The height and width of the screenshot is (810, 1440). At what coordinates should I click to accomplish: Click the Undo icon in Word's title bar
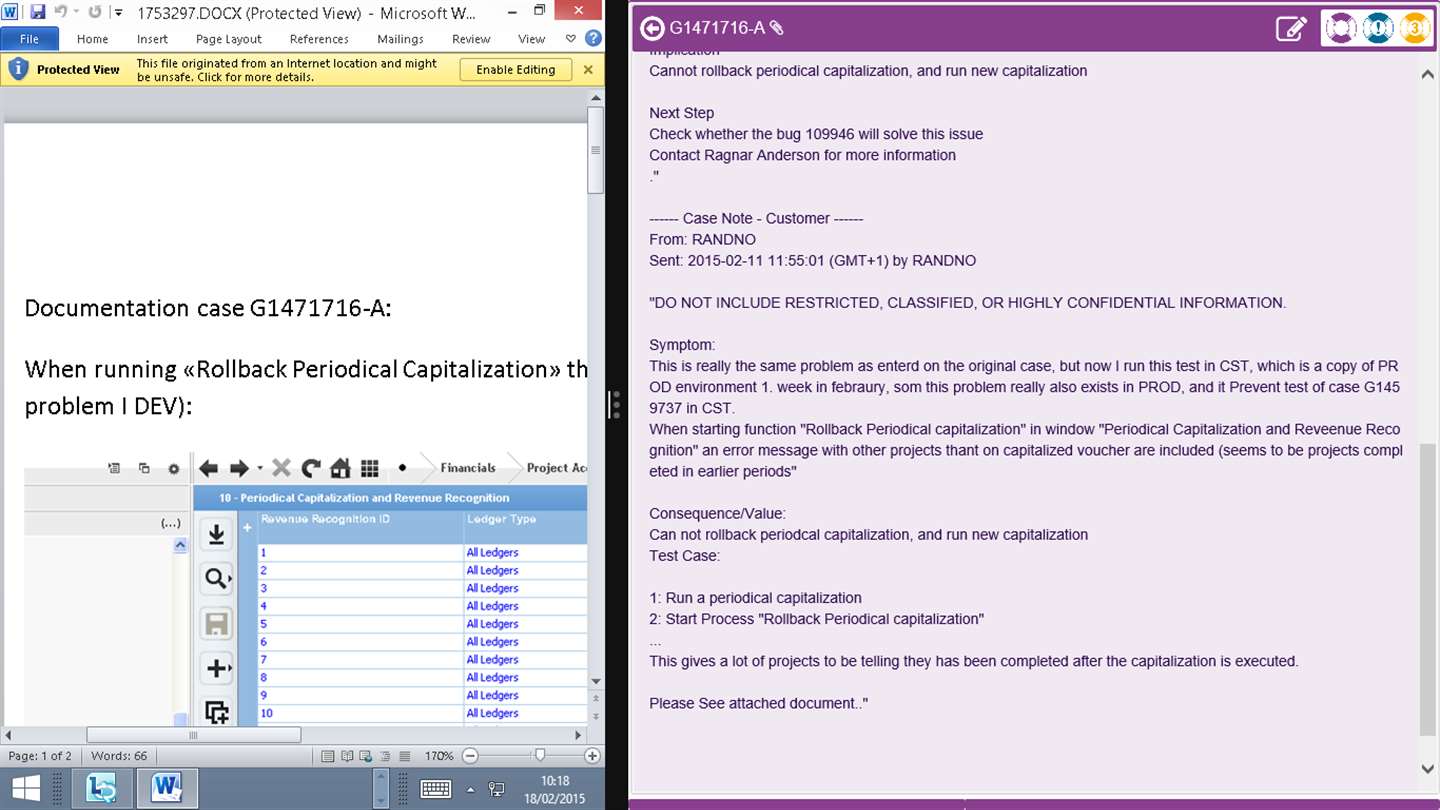coord(59,13)
